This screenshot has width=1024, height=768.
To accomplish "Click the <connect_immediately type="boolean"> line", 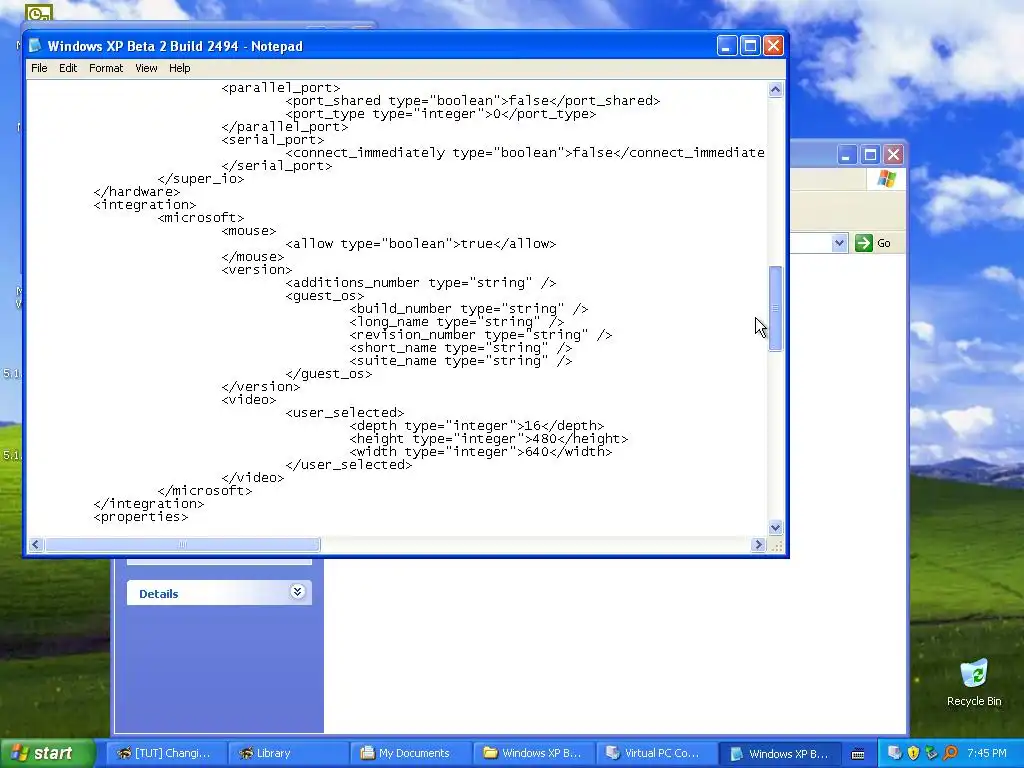I will [525, 153].
